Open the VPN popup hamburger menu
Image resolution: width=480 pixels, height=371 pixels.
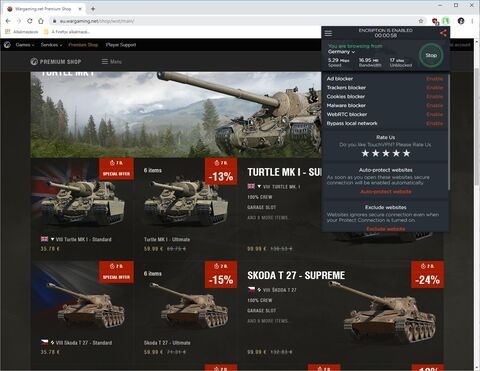pos(328,33)
